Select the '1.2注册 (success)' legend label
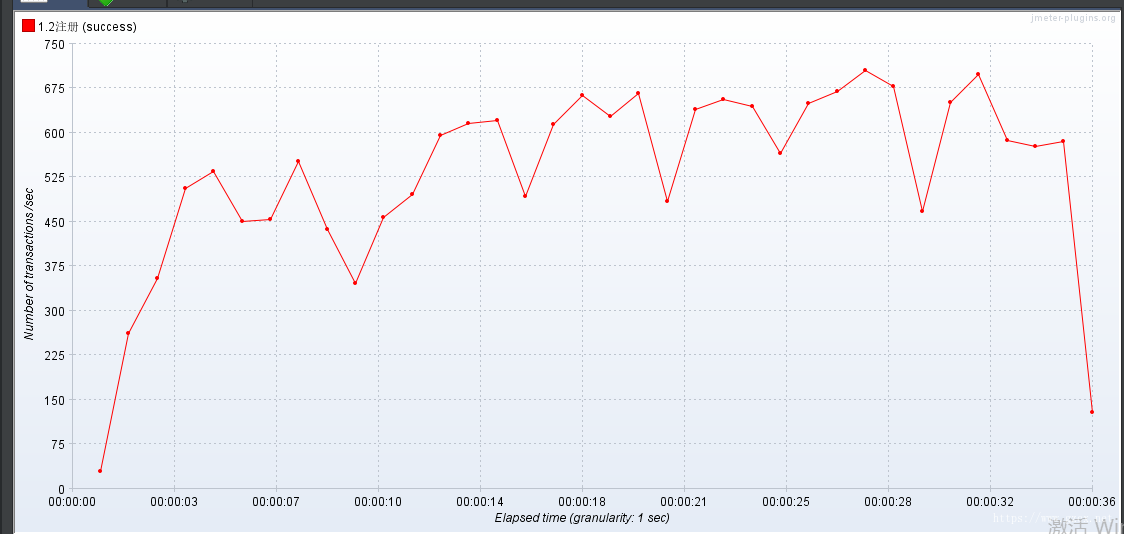 click(87, 27)
